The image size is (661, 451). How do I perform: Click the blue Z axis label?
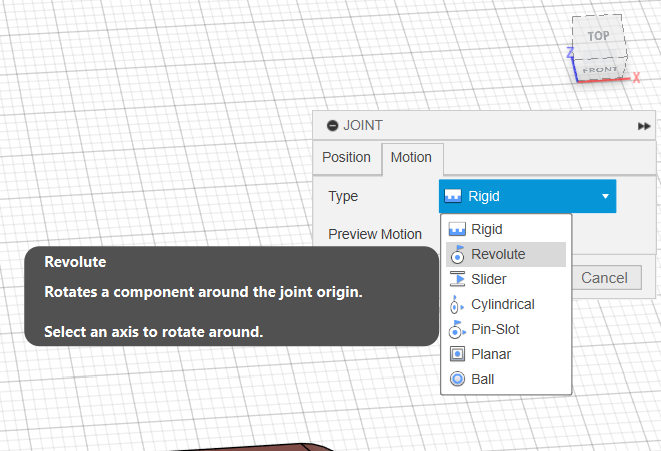(570, 53)
